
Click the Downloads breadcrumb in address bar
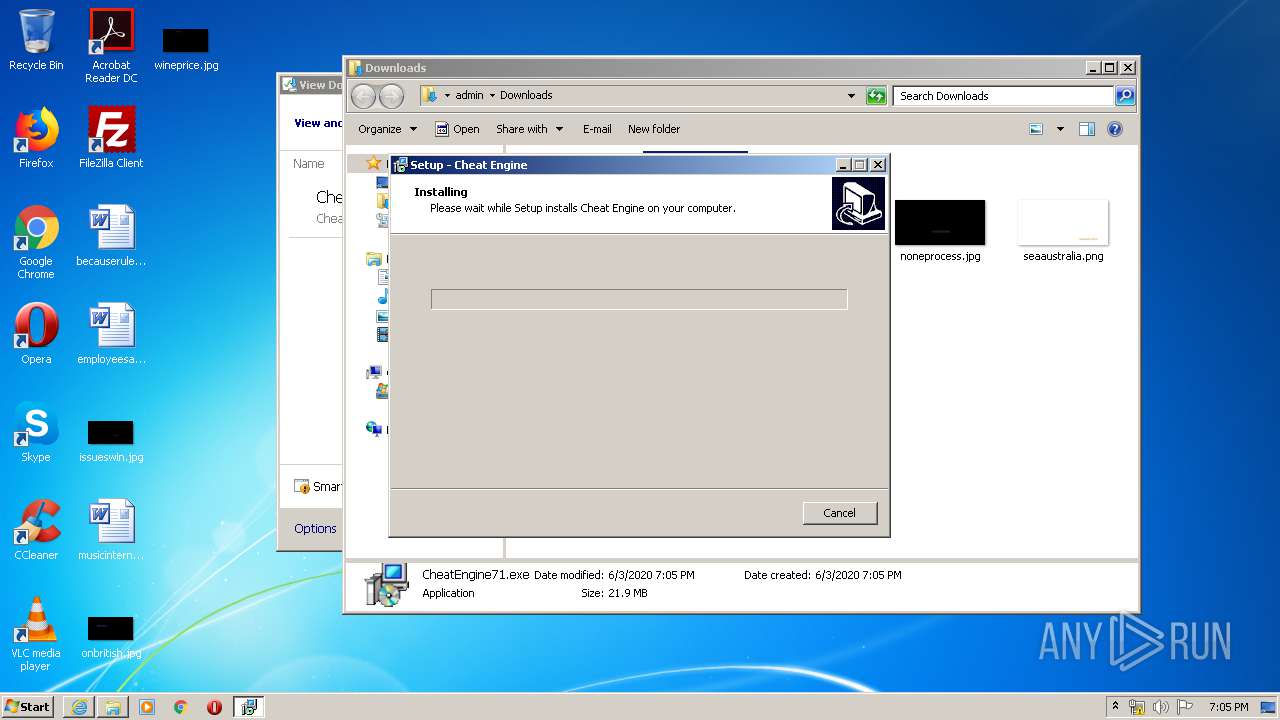tap(526, 96)
